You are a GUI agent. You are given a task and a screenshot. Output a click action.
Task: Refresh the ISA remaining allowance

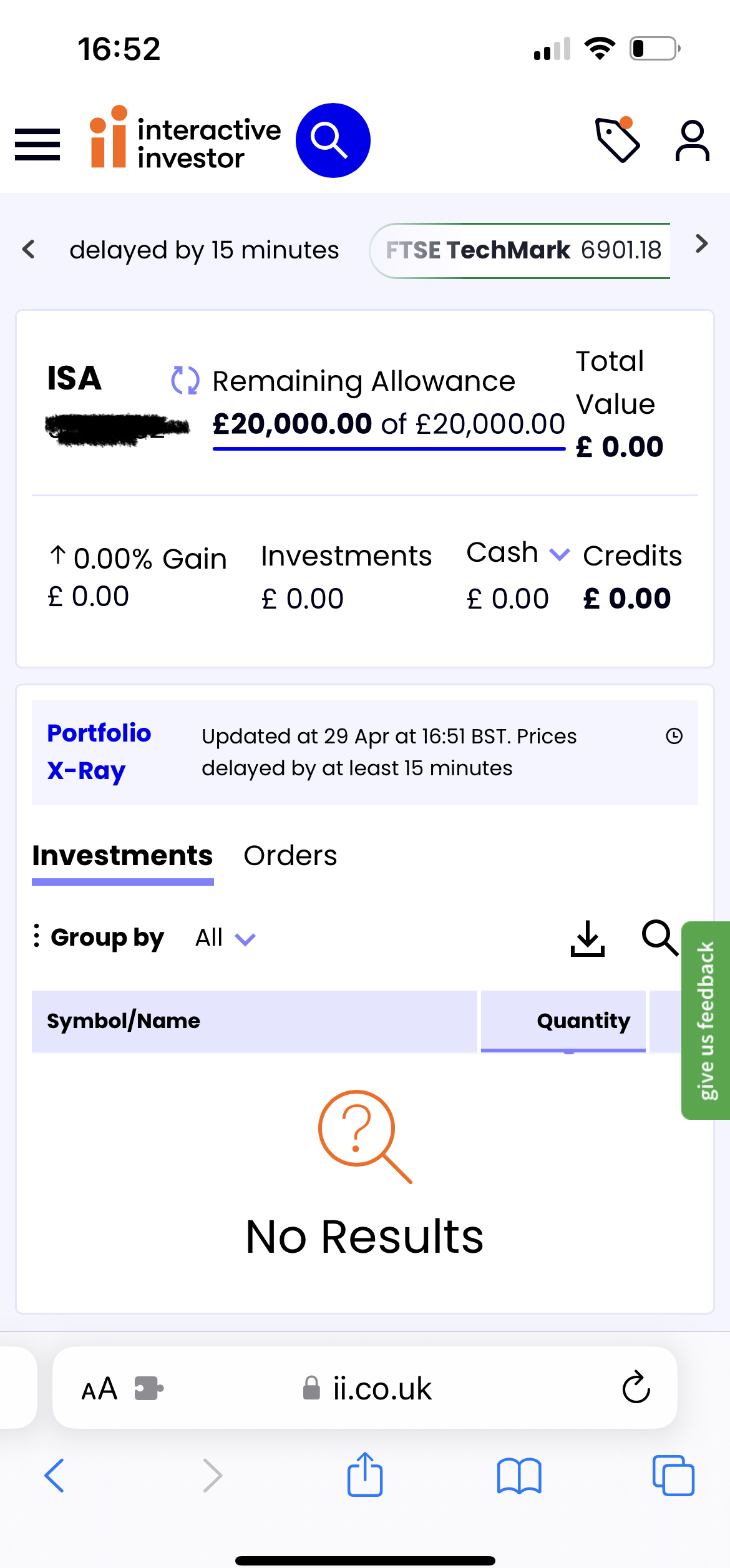point(185,380)
